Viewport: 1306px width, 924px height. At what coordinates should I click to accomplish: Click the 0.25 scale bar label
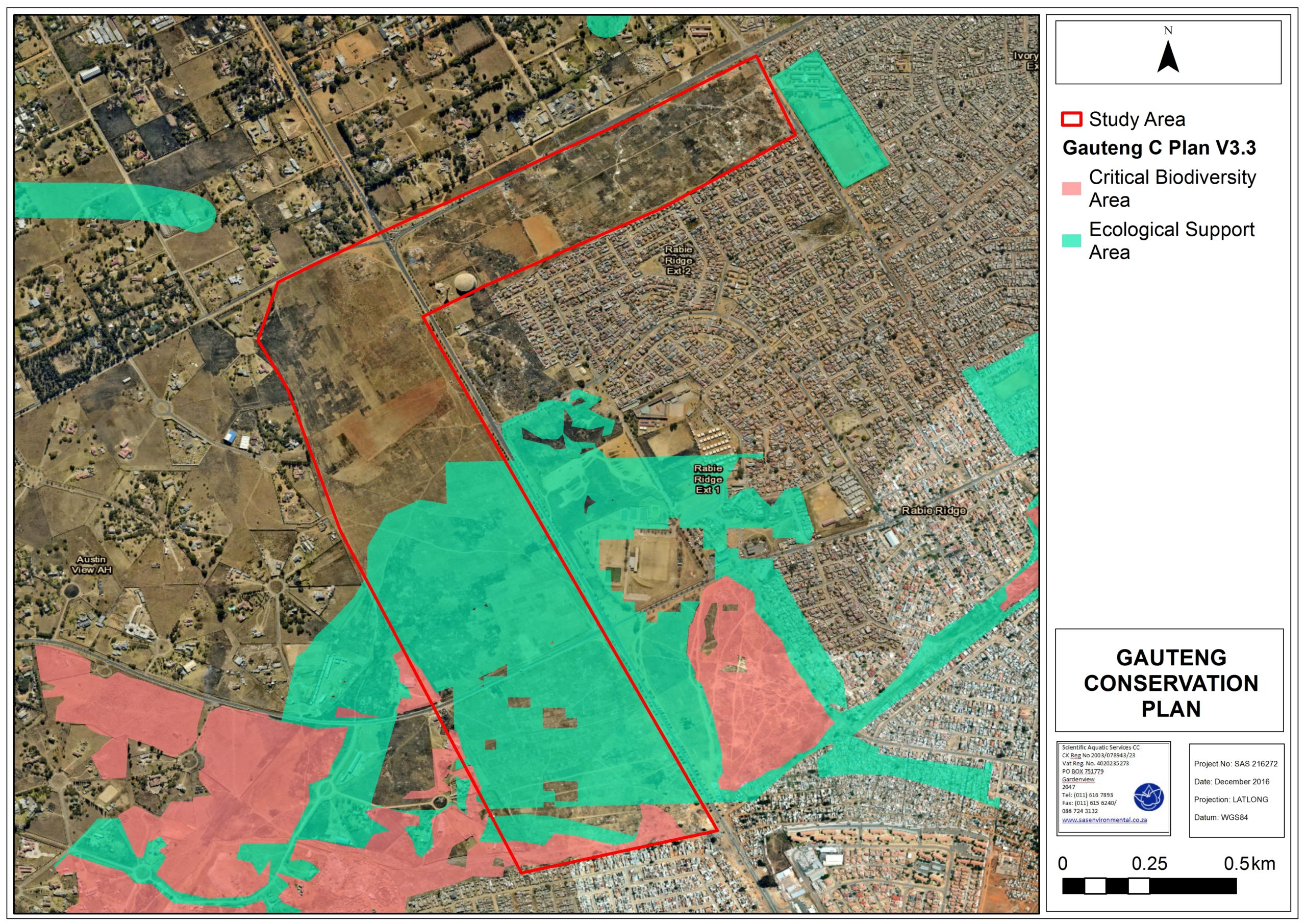click(1149, 863)
